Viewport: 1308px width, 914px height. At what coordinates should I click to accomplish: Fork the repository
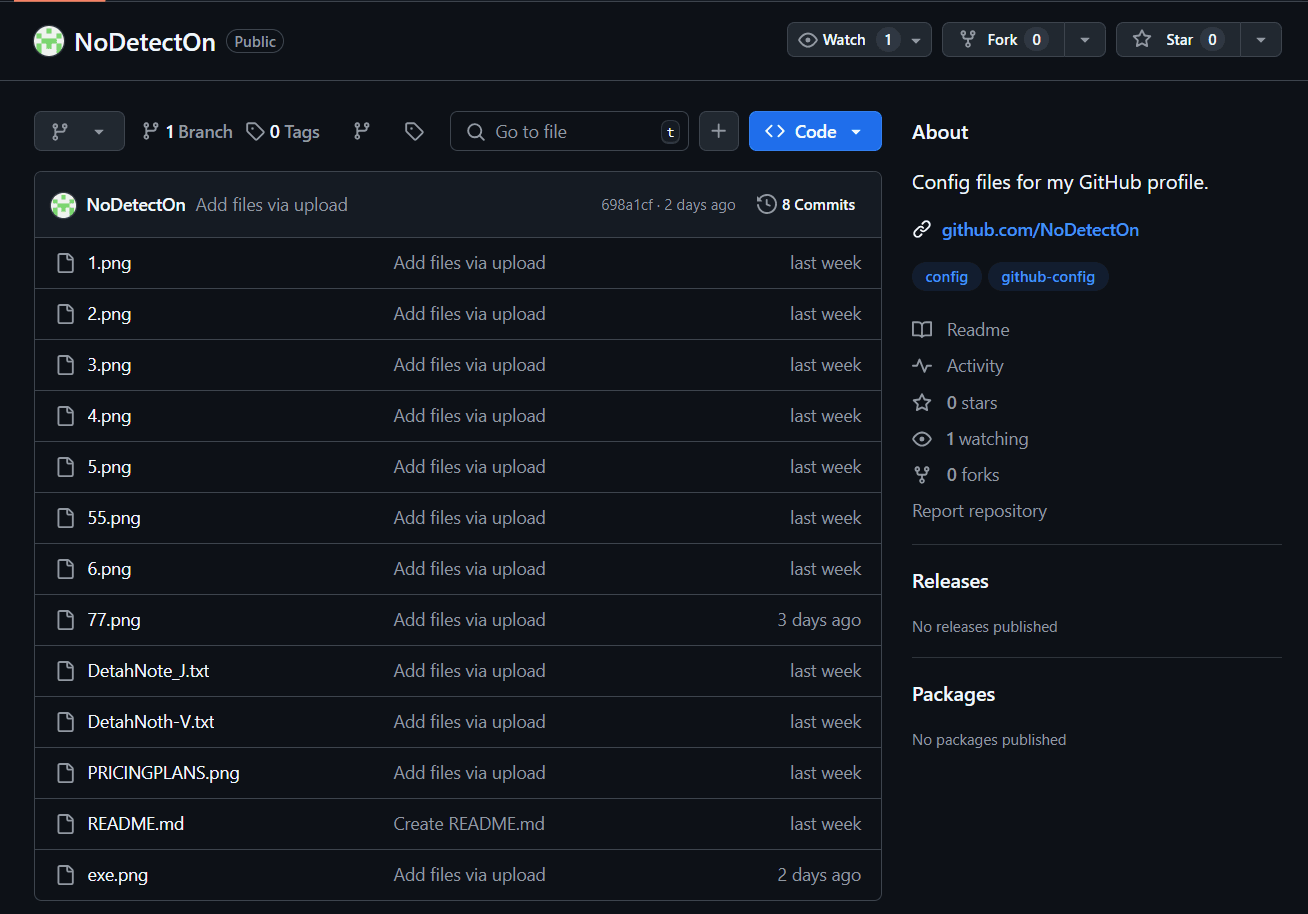1003,40
